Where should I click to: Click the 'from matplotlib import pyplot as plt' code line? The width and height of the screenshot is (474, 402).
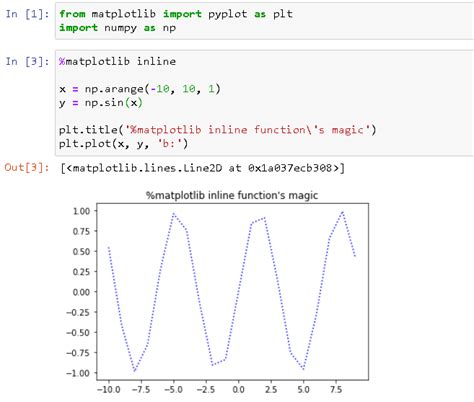pyautogui.click(x=176, y=14)
